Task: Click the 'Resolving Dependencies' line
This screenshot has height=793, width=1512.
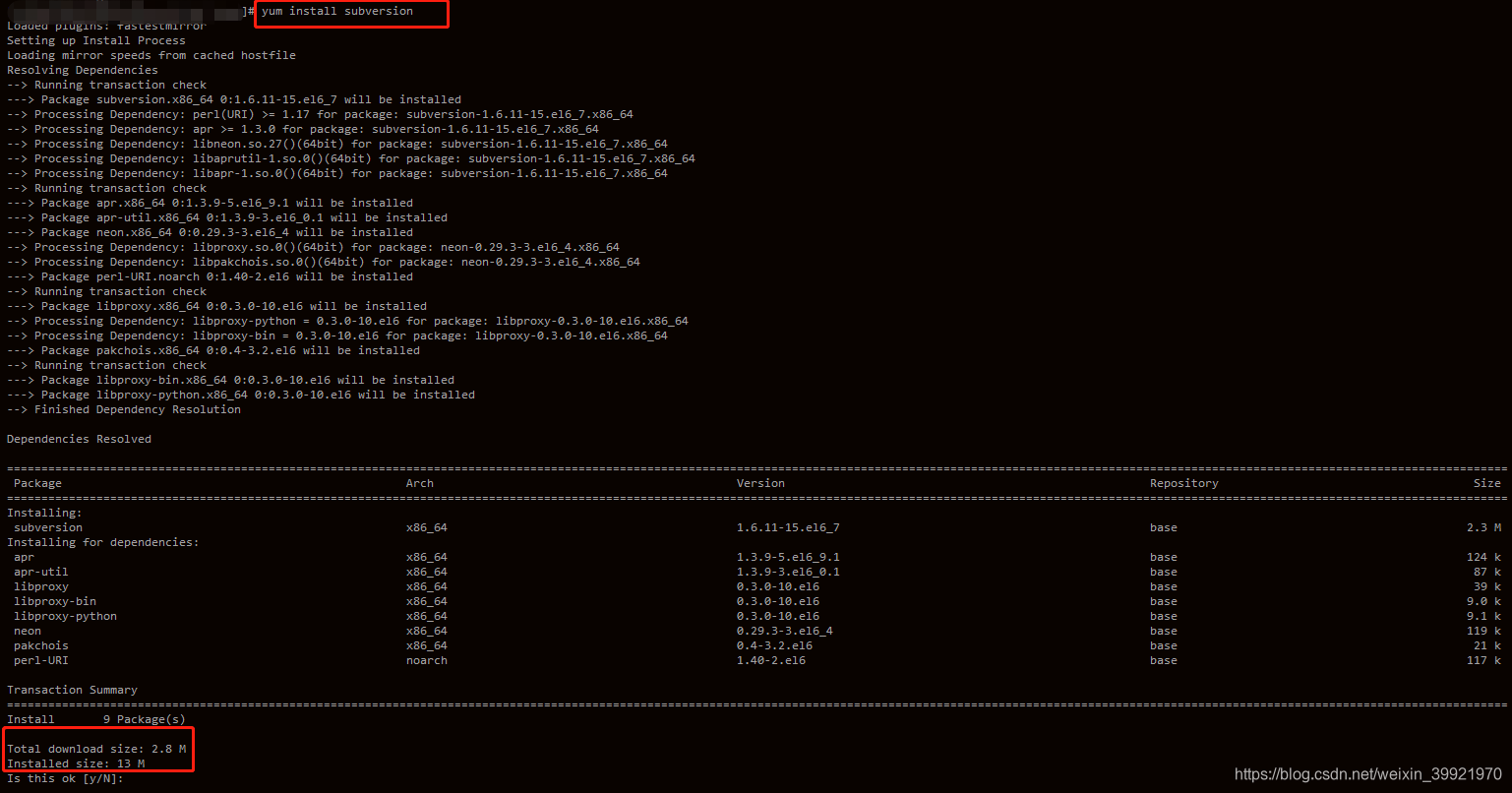Action: pyautogui.click(x=83, y=70)
